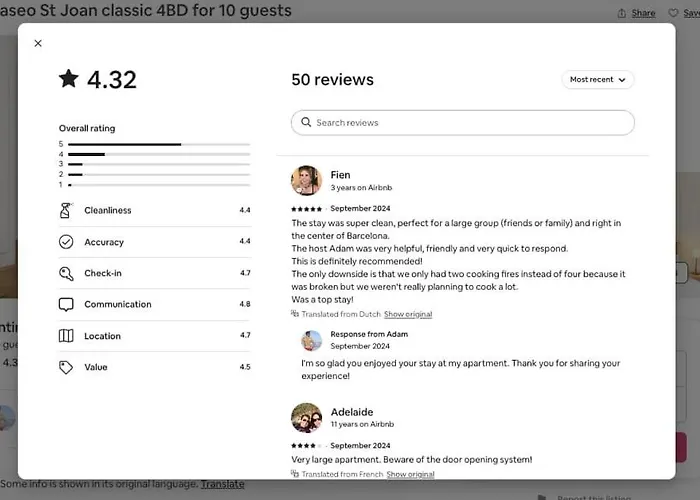This screenshot has height=500, width=700.
Task: Click Fien's five-star rating stars
Action: (306, 208)
